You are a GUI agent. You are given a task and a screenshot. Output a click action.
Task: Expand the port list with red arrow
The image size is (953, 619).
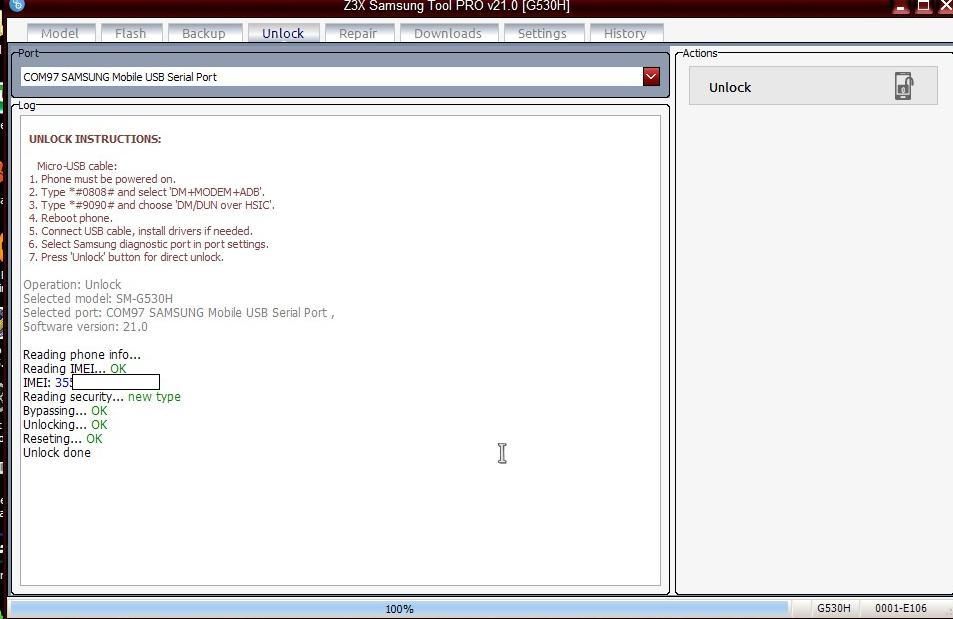click(x=651, y=77)
